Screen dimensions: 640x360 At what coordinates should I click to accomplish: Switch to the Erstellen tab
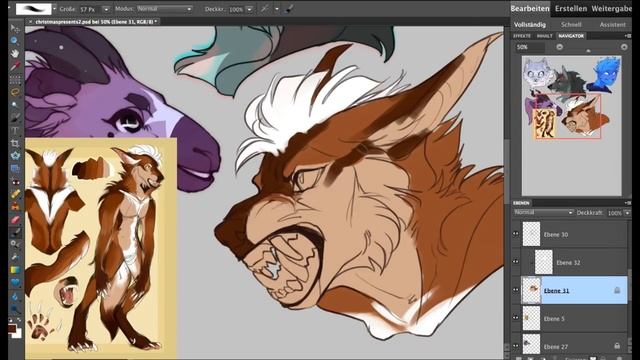(x=571, y=8)
